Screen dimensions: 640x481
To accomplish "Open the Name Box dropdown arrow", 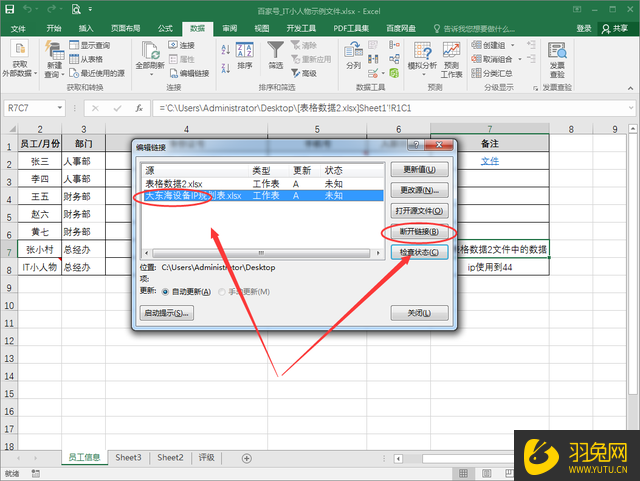I will click(60, 108).
